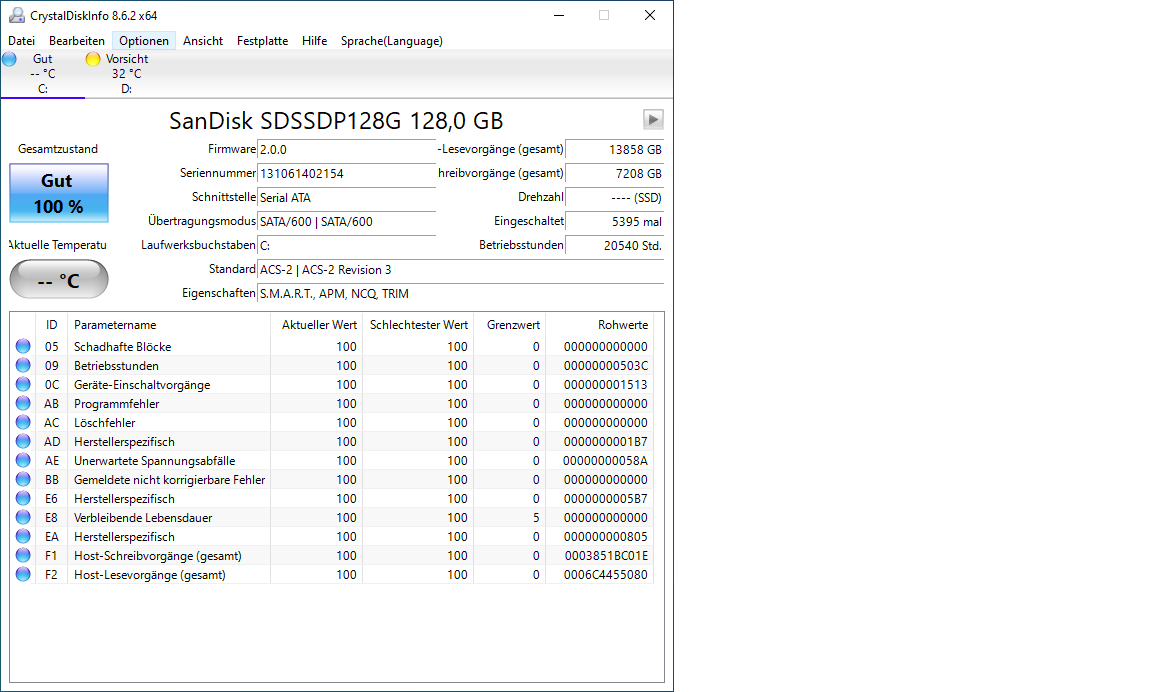Select the Unerwartete Spannungsabfälle parameter name
This screenshot has width=1152, height=692.
coord(154,461)
